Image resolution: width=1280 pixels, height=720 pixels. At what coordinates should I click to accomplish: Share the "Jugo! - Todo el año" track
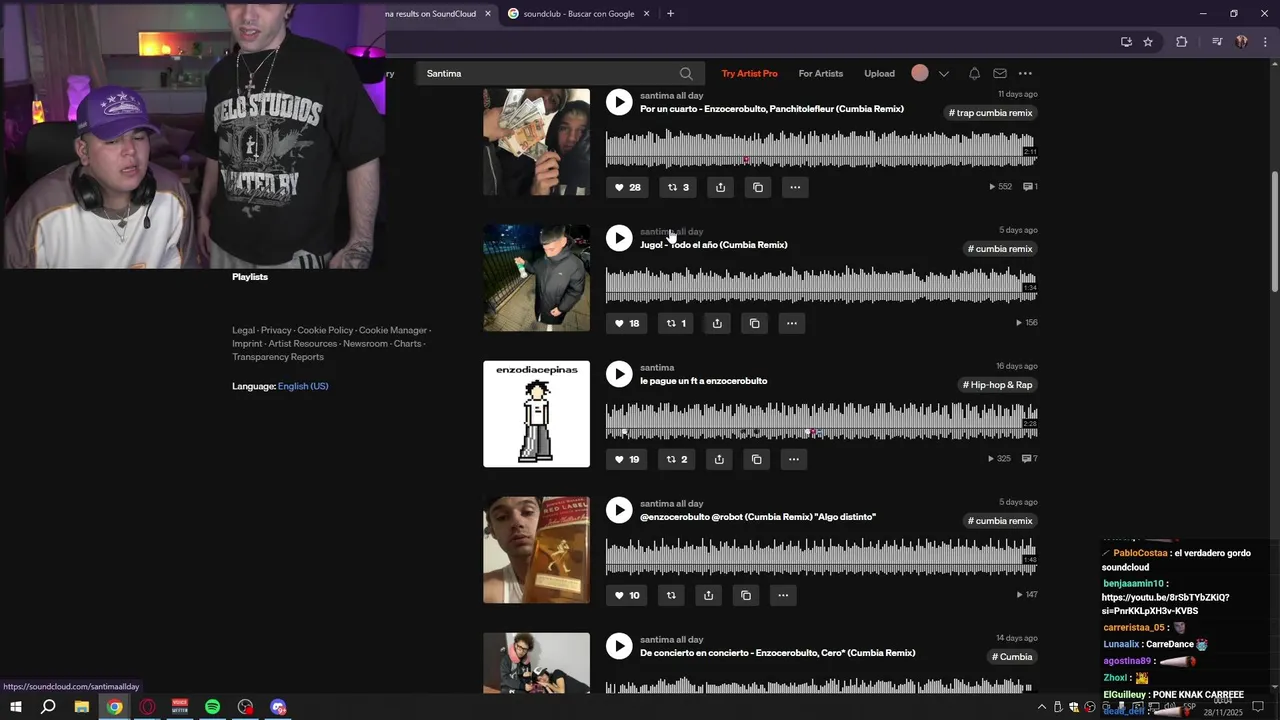717,323
